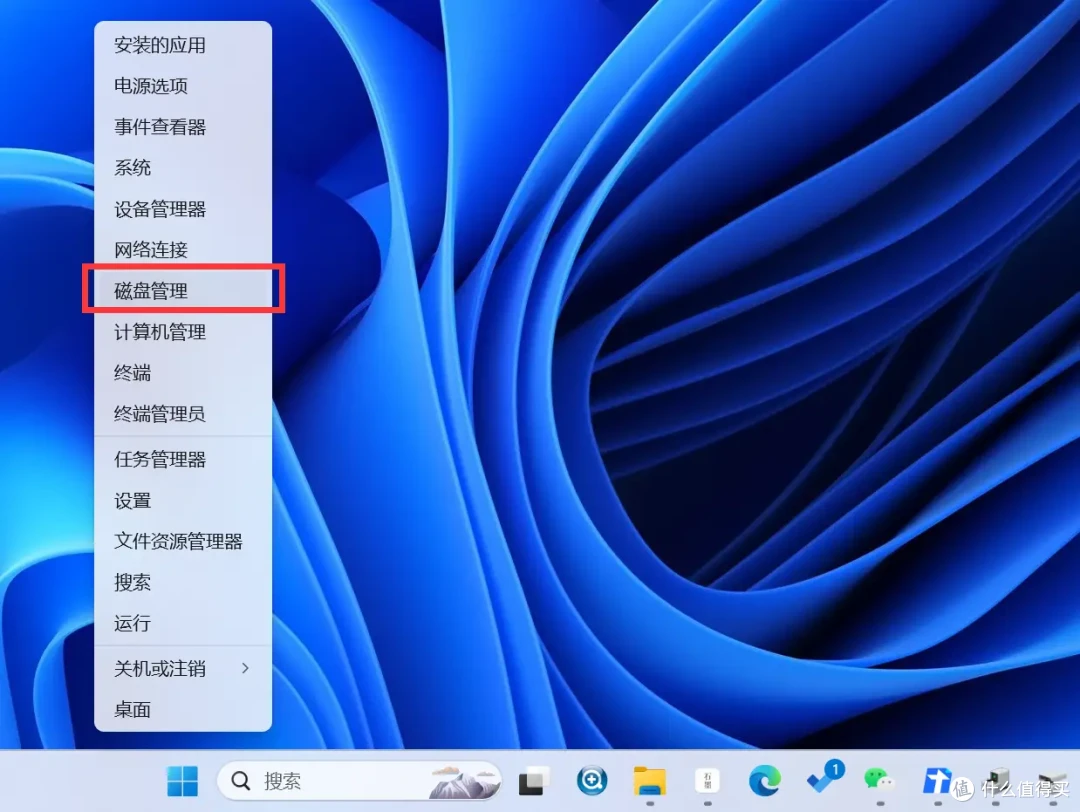Image resolution: width=1080 pixels, height=812 pixels.
Task: Choose 系统 from the menu
Action: click(183, 168)
